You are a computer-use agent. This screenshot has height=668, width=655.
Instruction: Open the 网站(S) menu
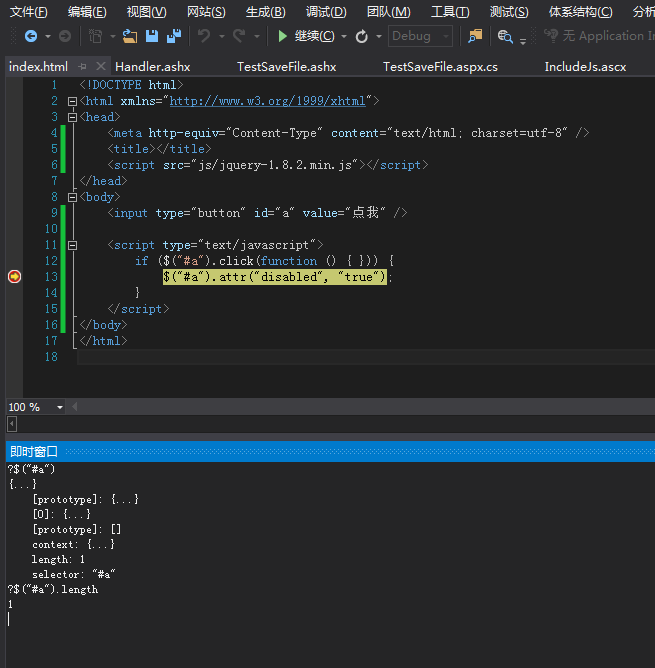206,12
